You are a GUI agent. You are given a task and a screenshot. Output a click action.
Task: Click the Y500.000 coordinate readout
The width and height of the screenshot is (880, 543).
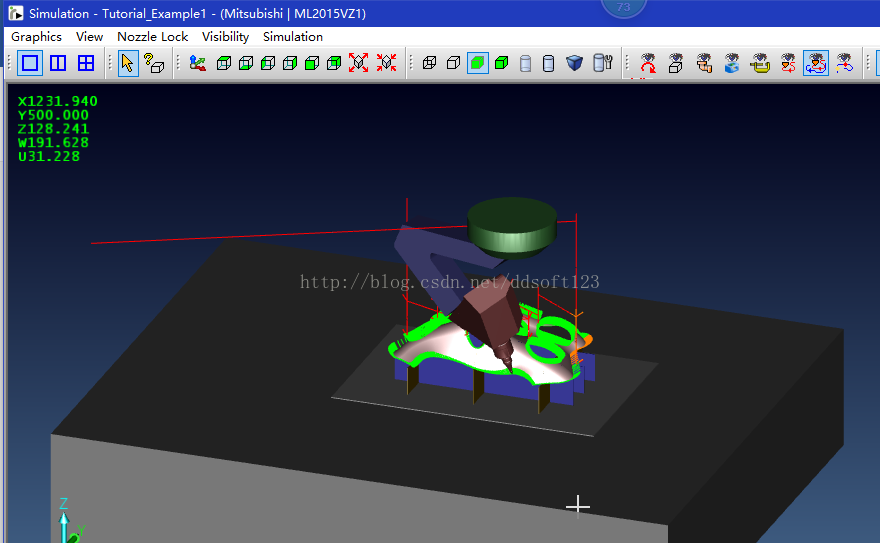point(53,115)
